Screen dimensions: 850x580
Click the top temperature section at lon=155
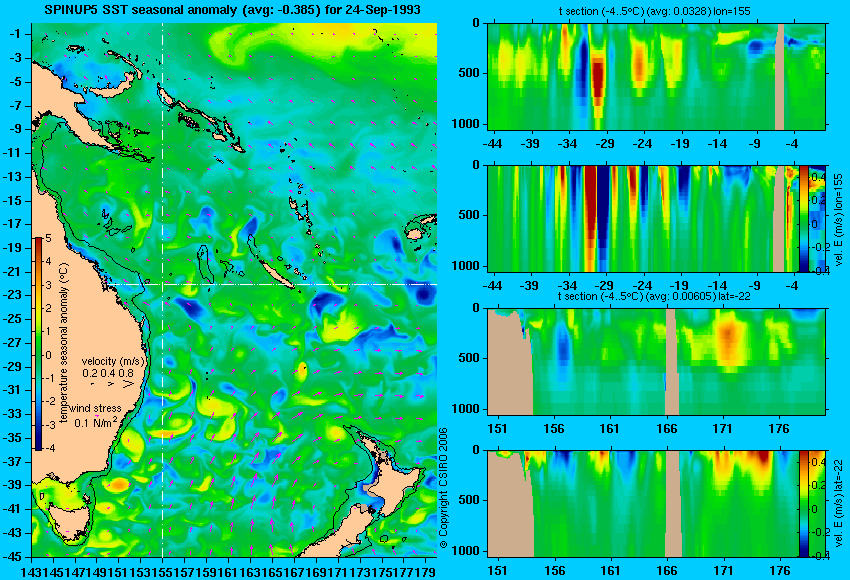pos(657,76)
